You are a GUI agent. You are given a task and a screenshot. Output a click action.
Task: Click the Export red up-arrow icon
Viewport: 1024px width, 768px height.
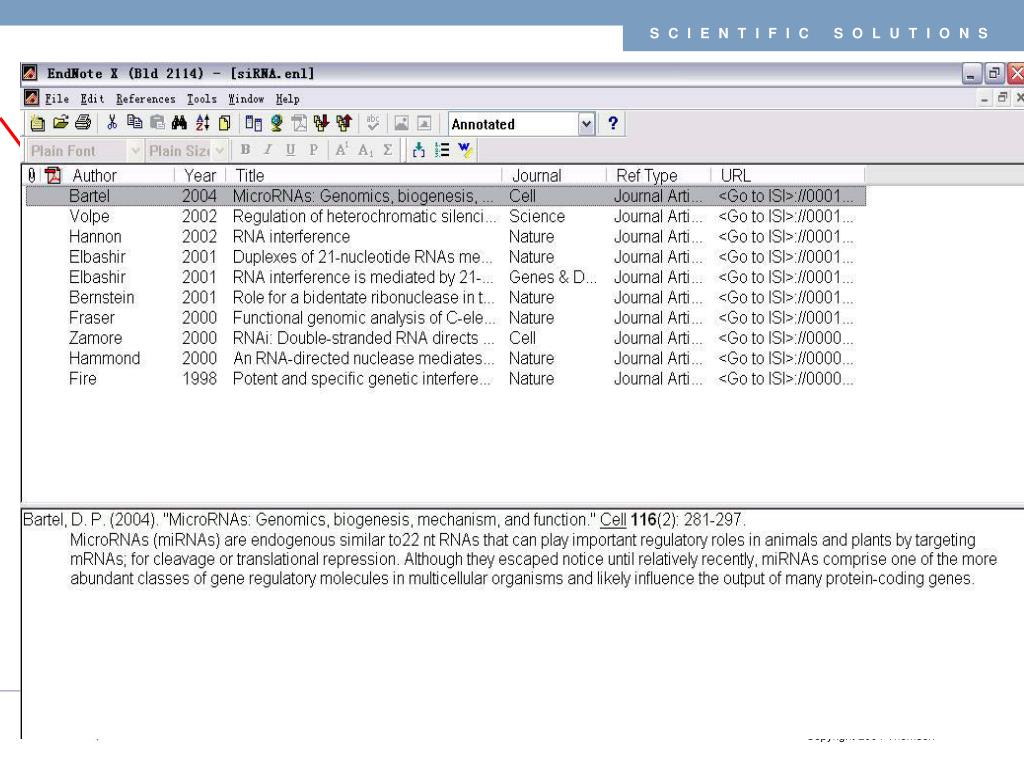[344, 122]
